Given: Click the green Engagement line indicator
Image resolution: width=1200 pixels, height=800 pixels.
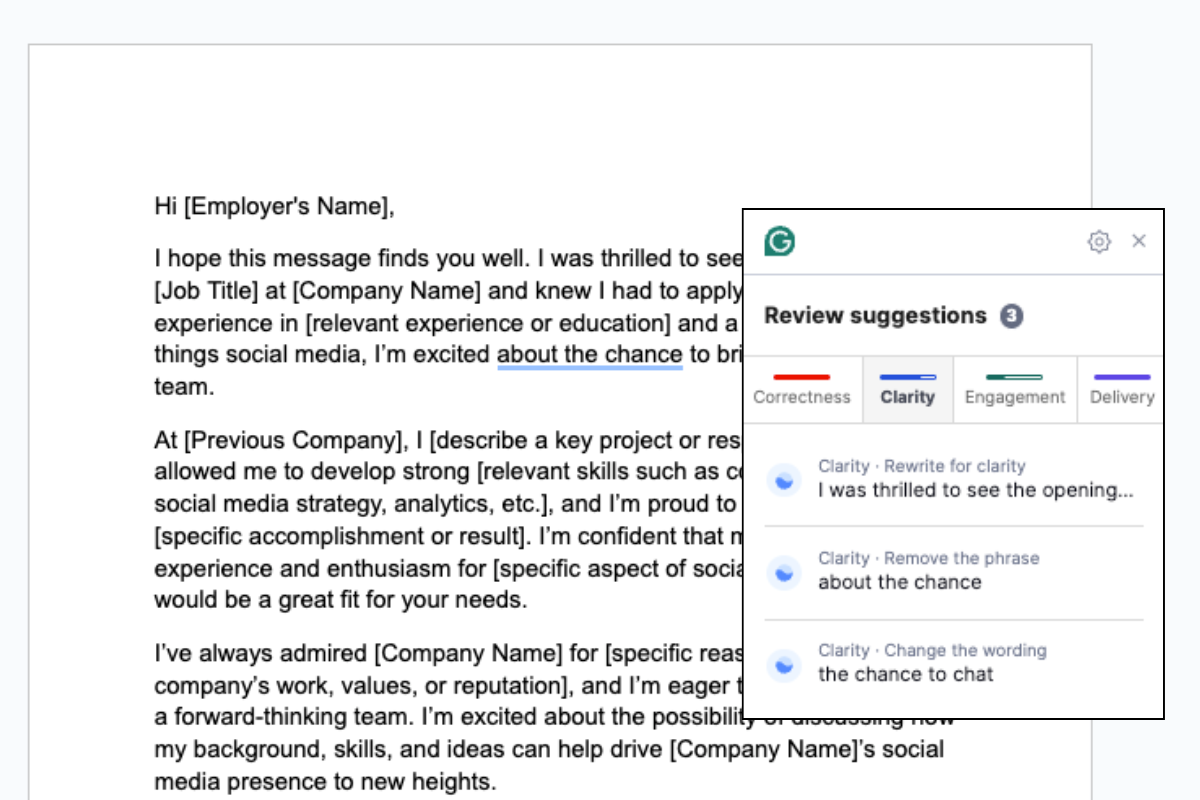Looking at the screenshot, I should [1014, 374].
